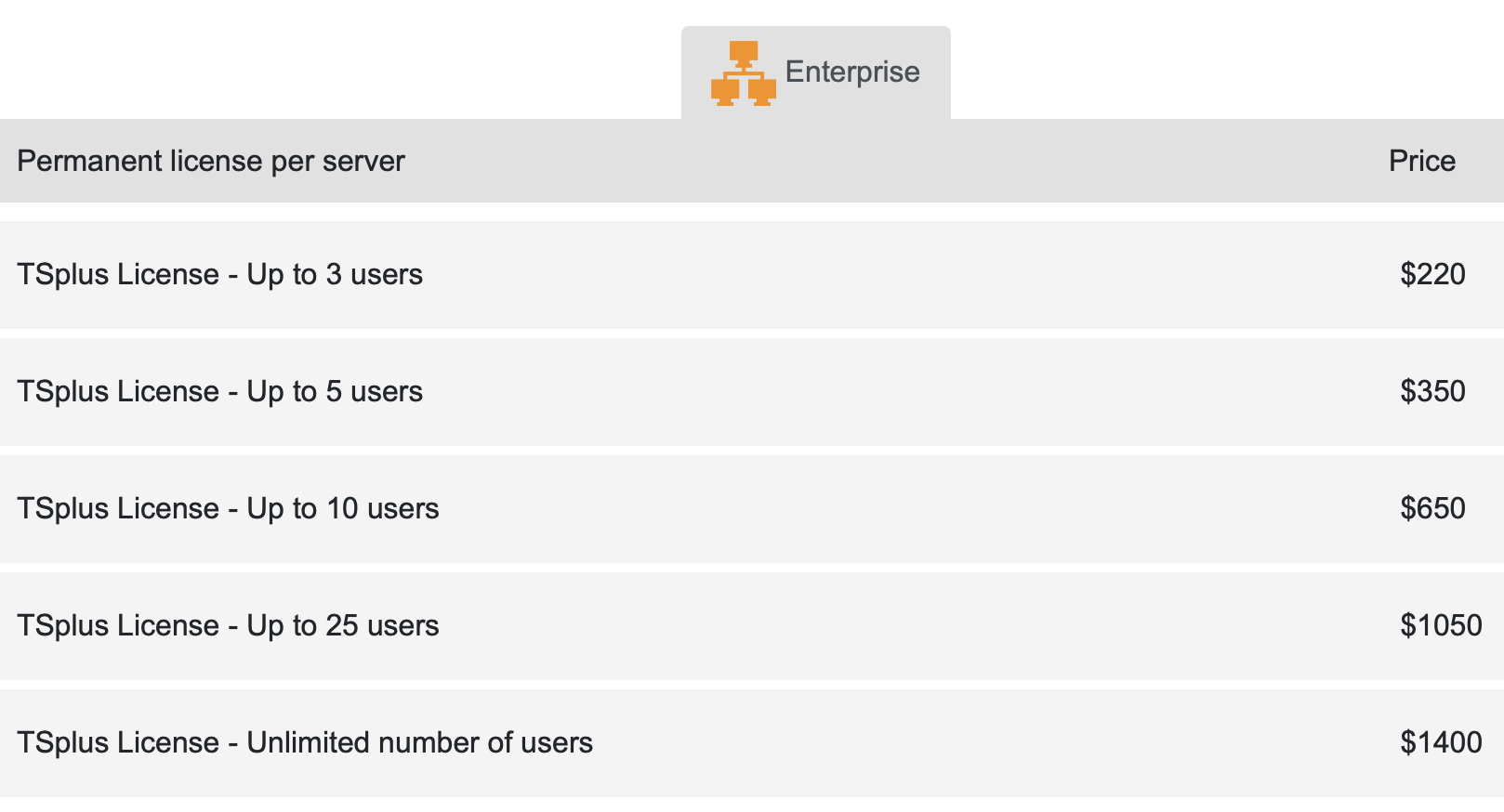Select the Unlimited number of users license row

tap(752, 742)
